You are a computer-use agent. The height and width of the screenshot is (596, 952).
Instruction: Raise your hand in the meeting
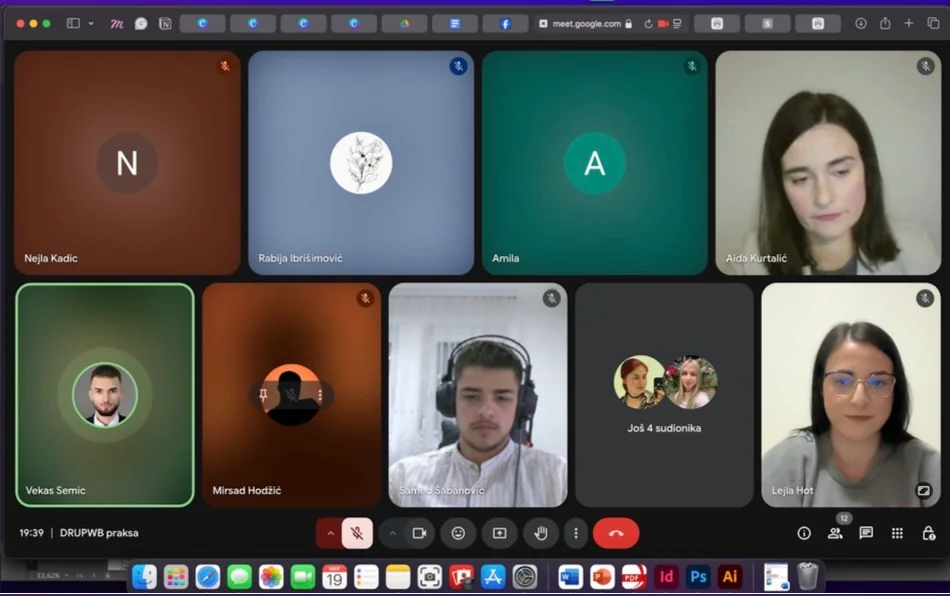(x=541, y=533)
